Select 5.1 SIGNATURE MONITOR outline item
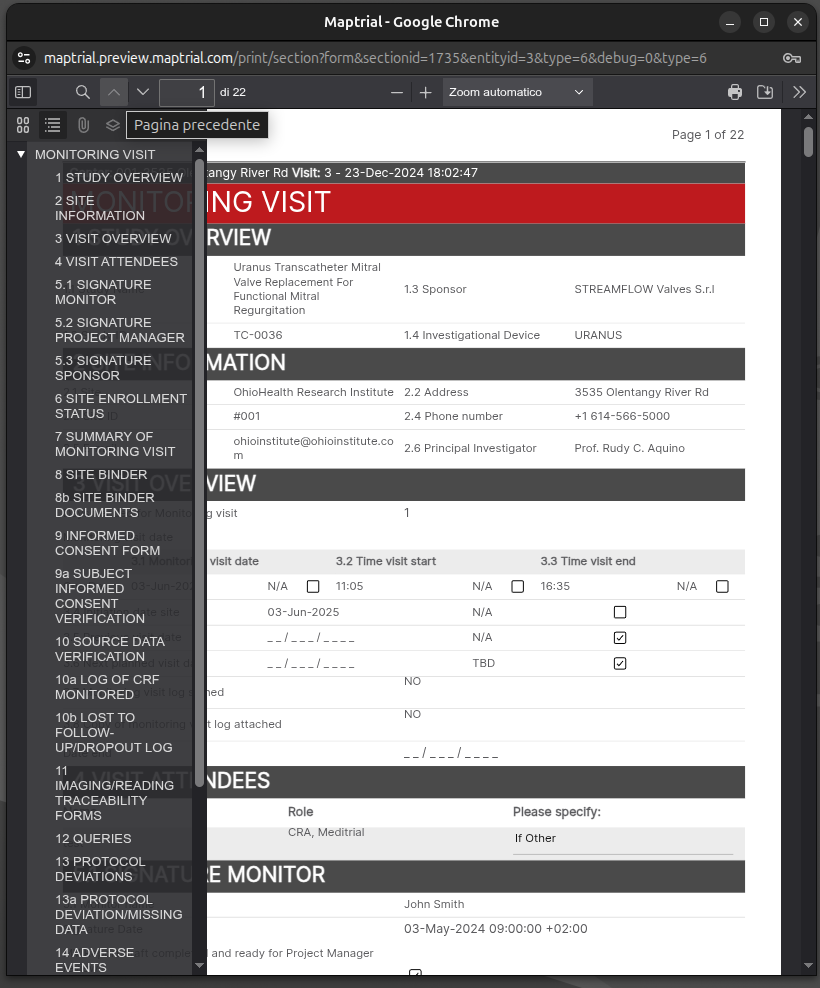This screenshot has width=820, height=988. (x=103, y=292)
